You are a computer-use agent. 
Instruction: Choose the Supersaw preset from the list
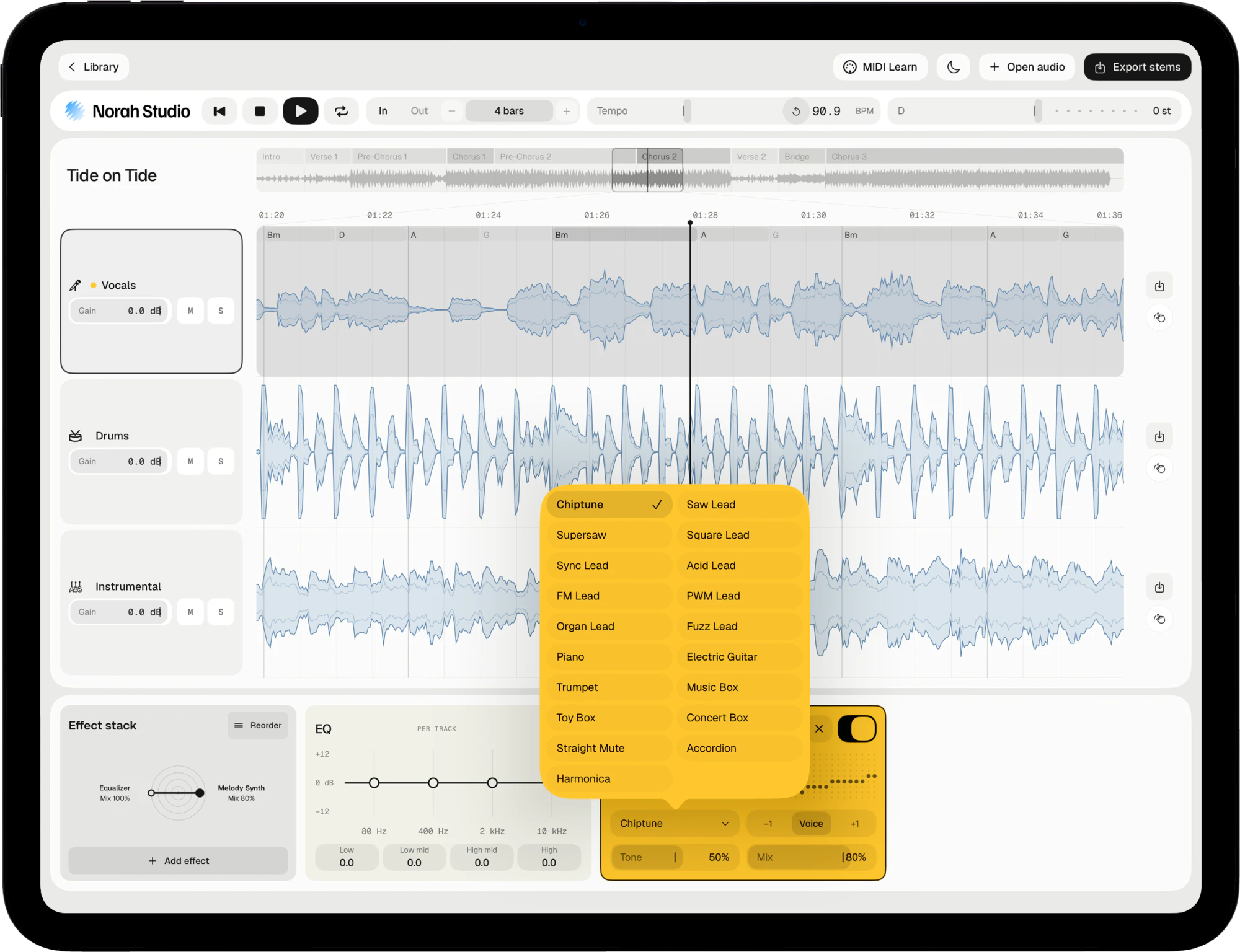609,535
